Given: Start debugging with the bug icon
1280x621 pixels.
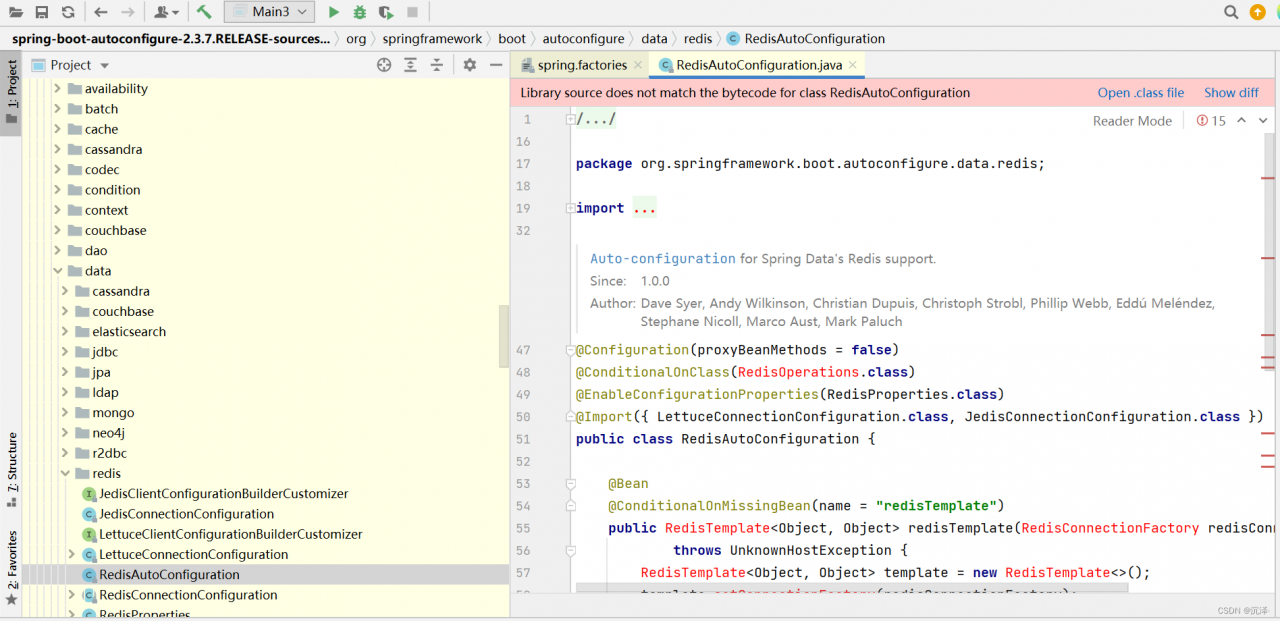Looking at the screenshot, I should tap(360, 12).
